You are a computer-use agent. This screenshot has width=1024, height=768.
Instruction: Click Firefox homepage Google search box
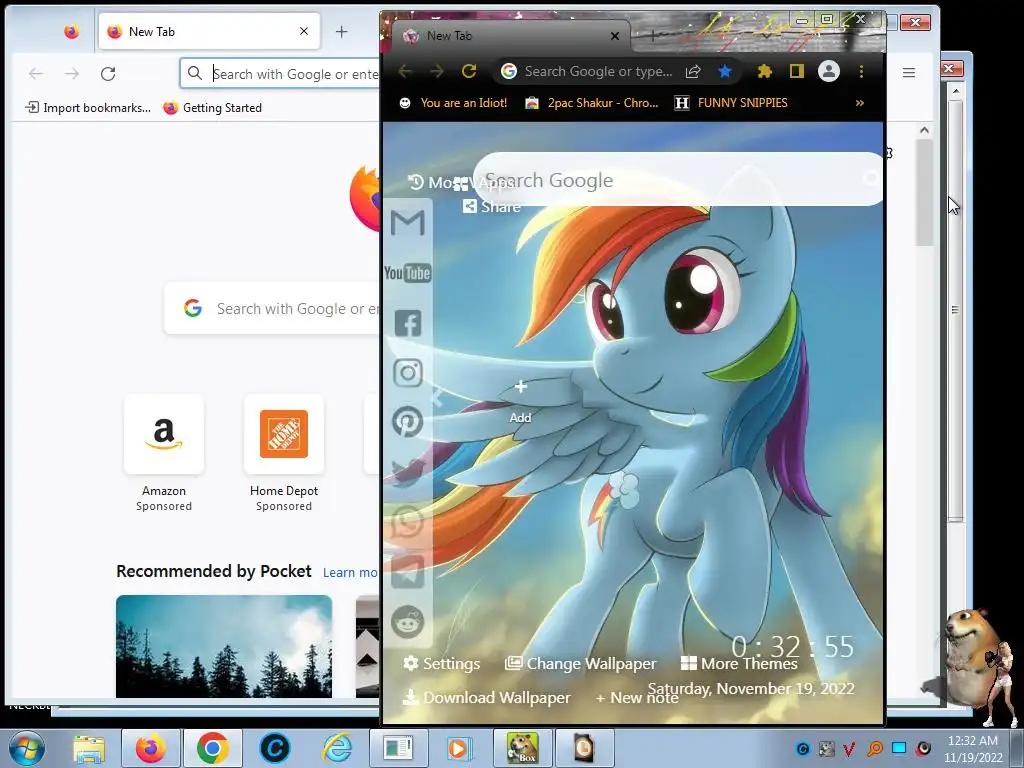click(x=272, y=308)
